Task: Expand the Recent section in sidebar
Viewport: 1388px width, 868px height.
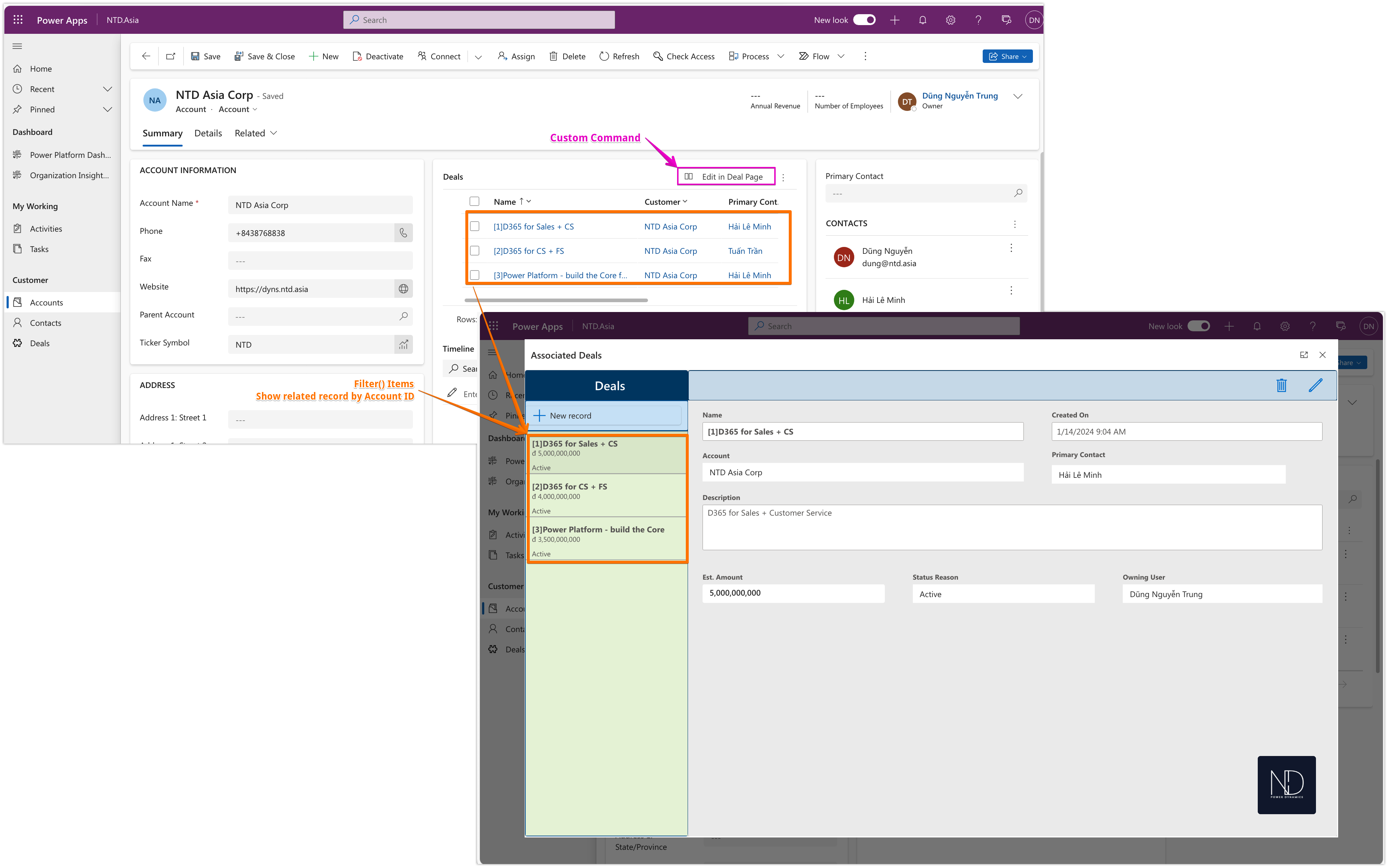Action: point(107,89)
